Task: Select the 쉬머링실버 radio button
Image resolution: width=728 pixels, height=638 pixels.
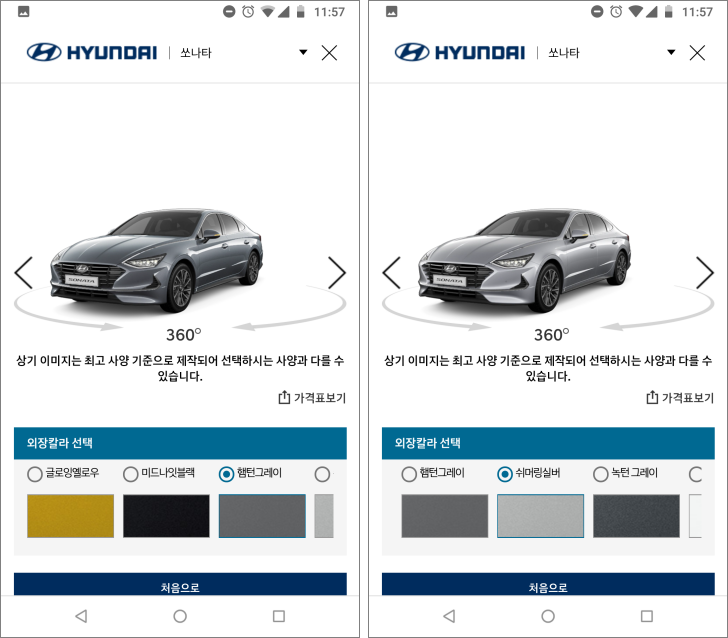Action: pos(505,474)
